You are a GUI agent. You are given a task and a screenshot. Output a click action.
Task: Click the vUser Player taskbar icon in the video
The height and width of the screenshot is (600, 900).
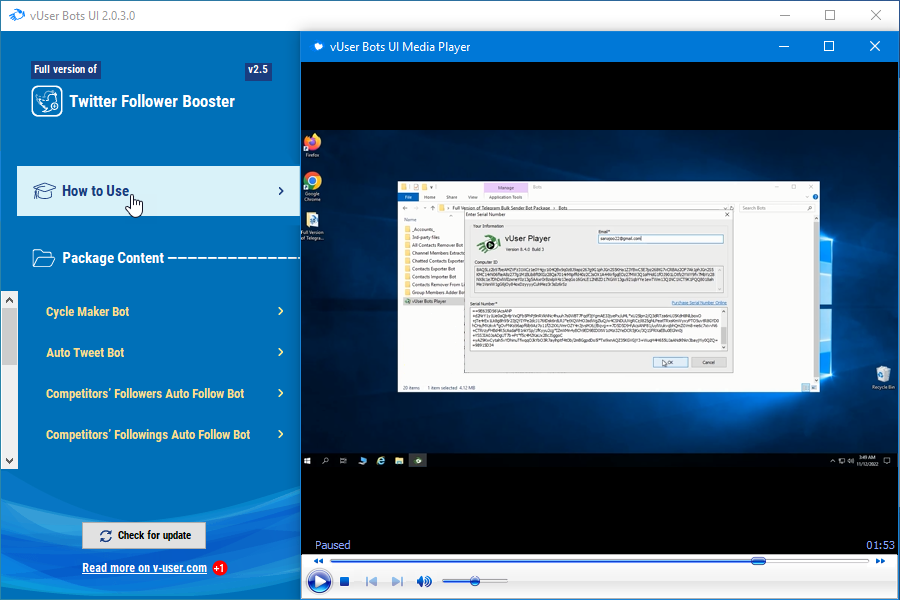click(418, 461)
